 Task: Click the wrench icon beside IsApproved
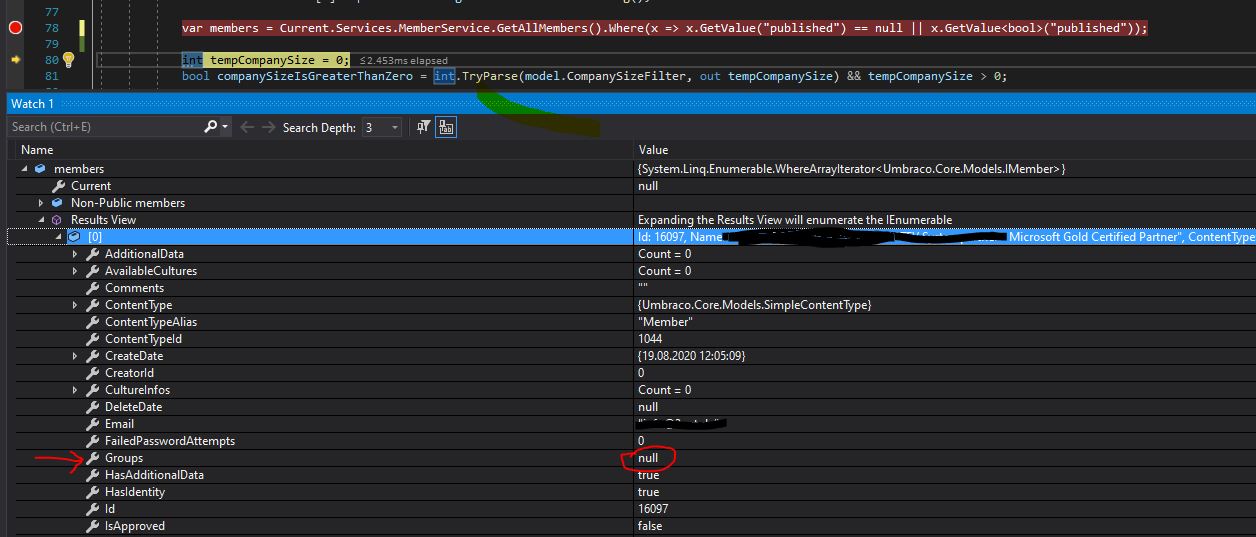92,526
